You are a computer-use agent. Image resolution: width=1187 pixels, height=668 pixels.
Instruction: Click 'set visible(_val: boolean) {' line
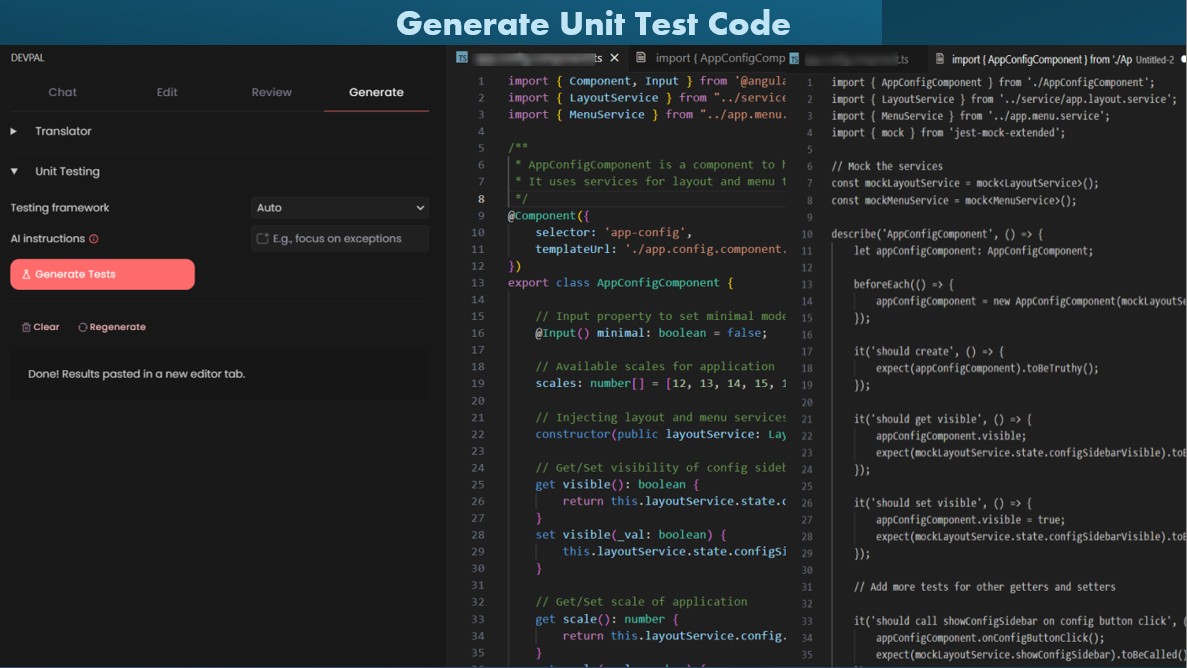coord(631,535)
